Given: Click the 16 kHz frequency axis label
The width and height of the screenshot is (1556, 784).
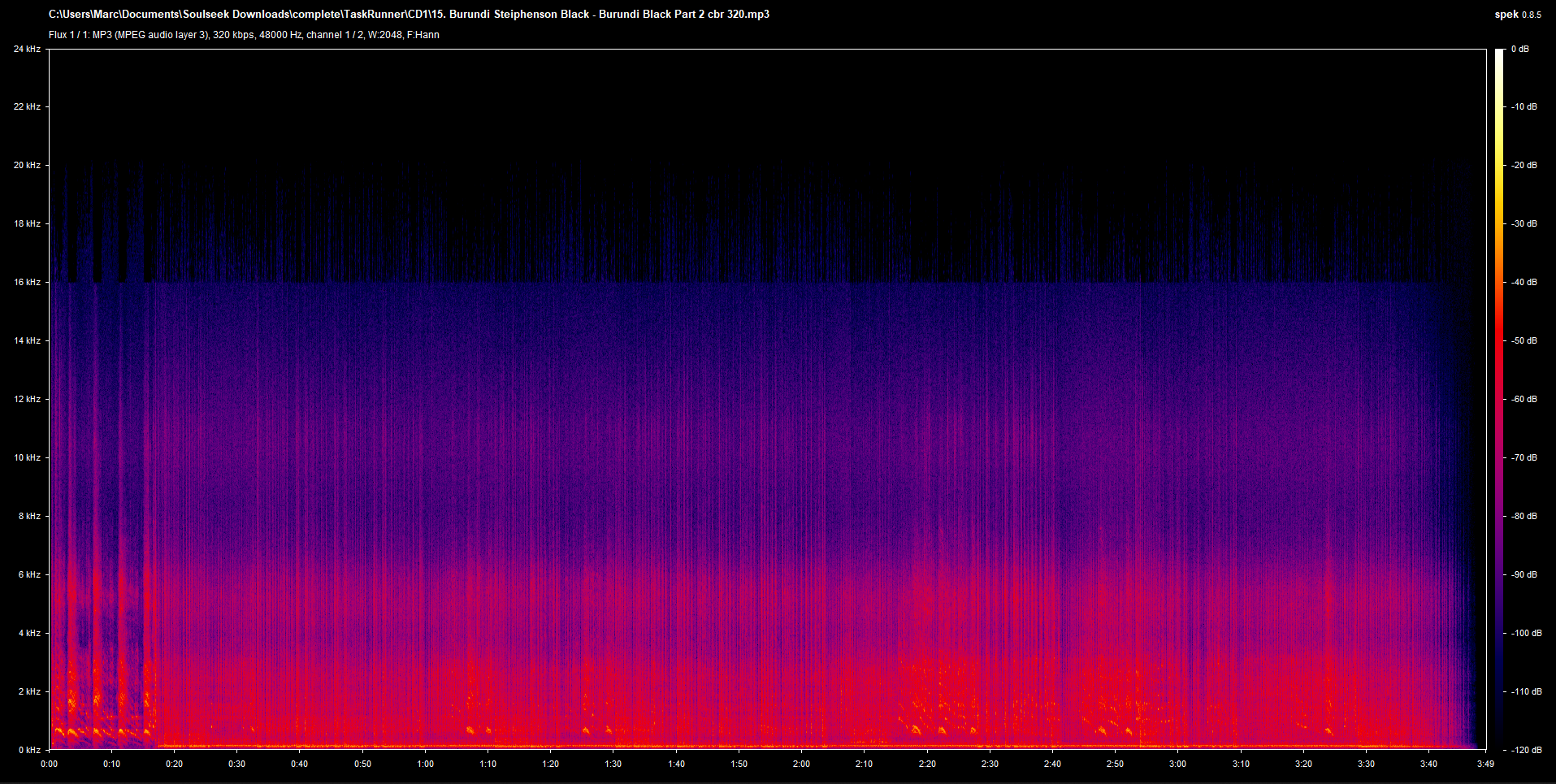Looking at the screenshot, I should (x=27, y=283).
